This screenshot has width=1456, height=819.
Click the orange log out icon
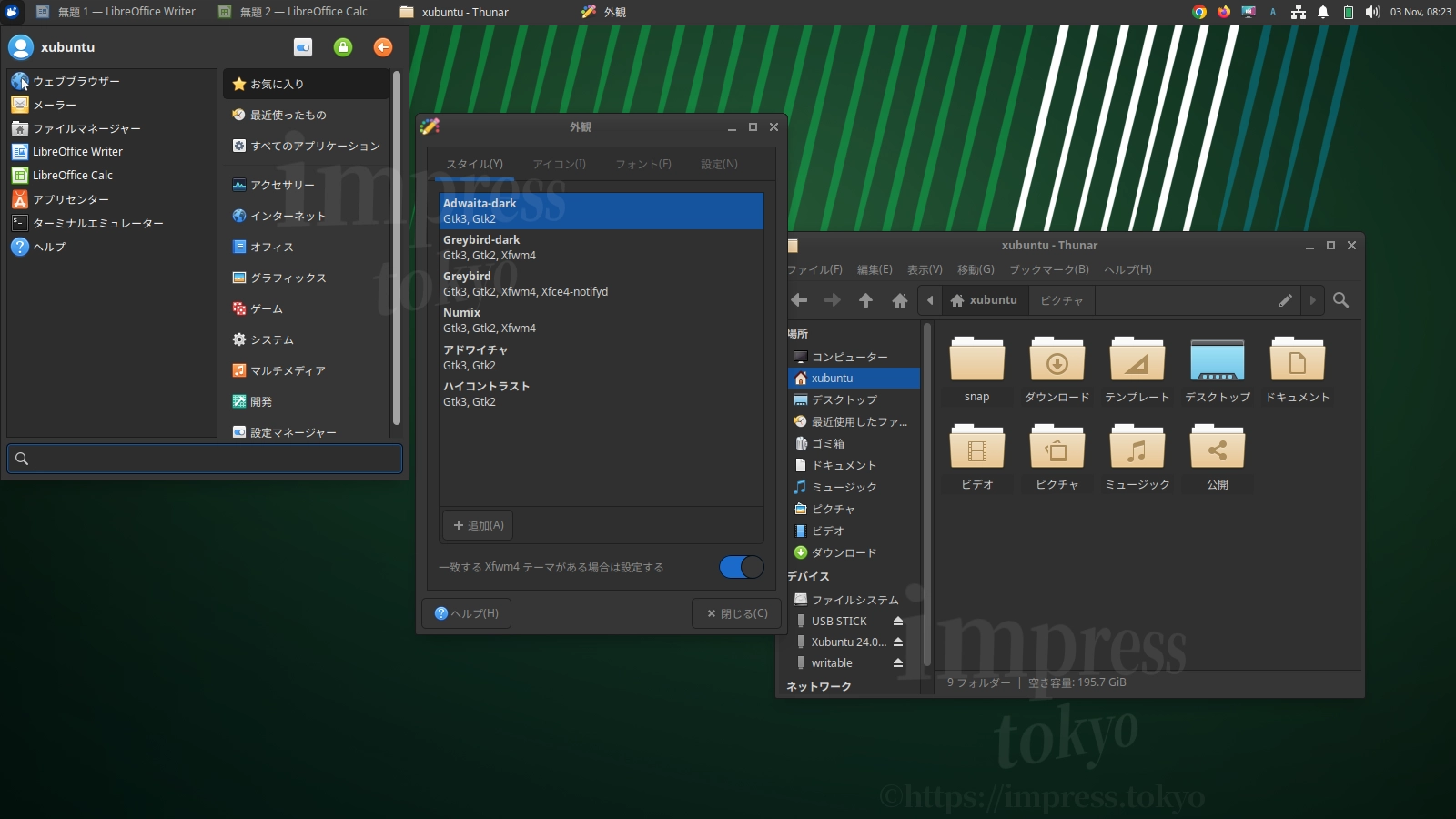point(383,47)
